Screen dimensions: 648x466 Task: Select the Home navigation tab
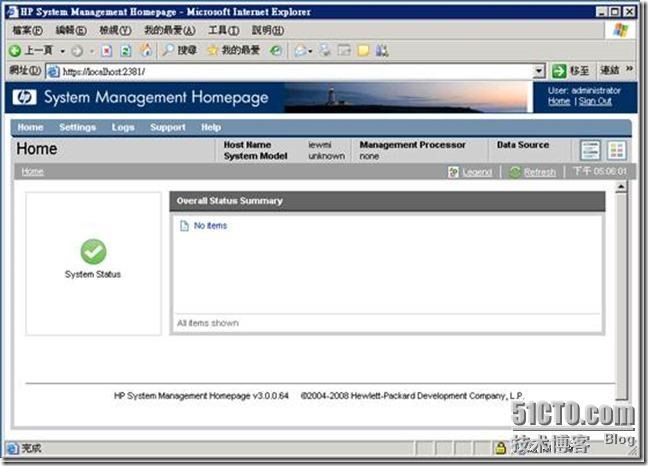click(x=30, y=127)
